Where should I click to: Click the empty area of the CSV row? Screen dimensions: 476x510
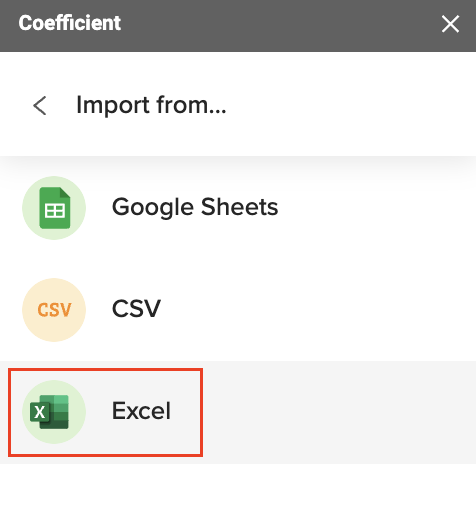[317, 310]
